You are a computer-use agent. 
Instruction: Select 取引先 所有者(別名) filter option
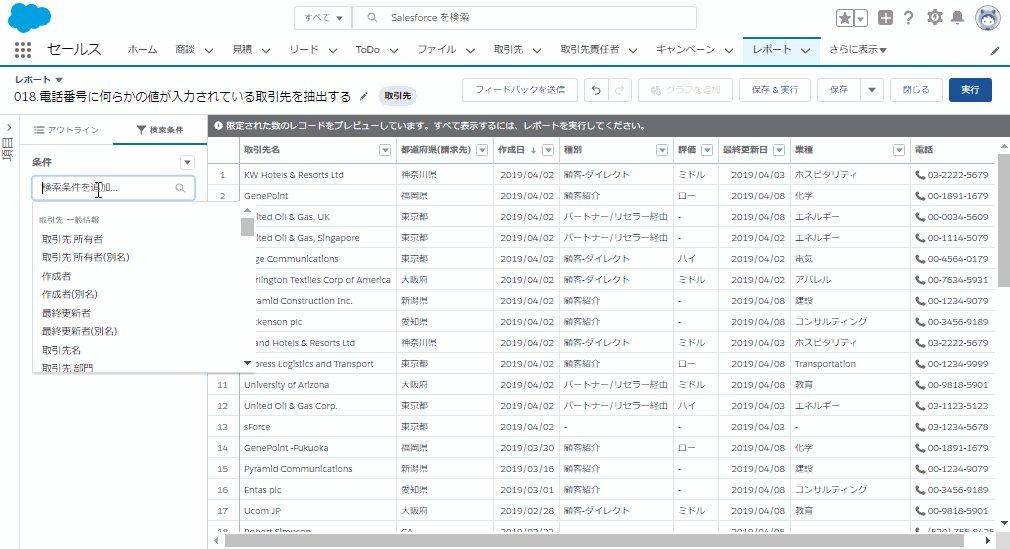pos(86,257)
